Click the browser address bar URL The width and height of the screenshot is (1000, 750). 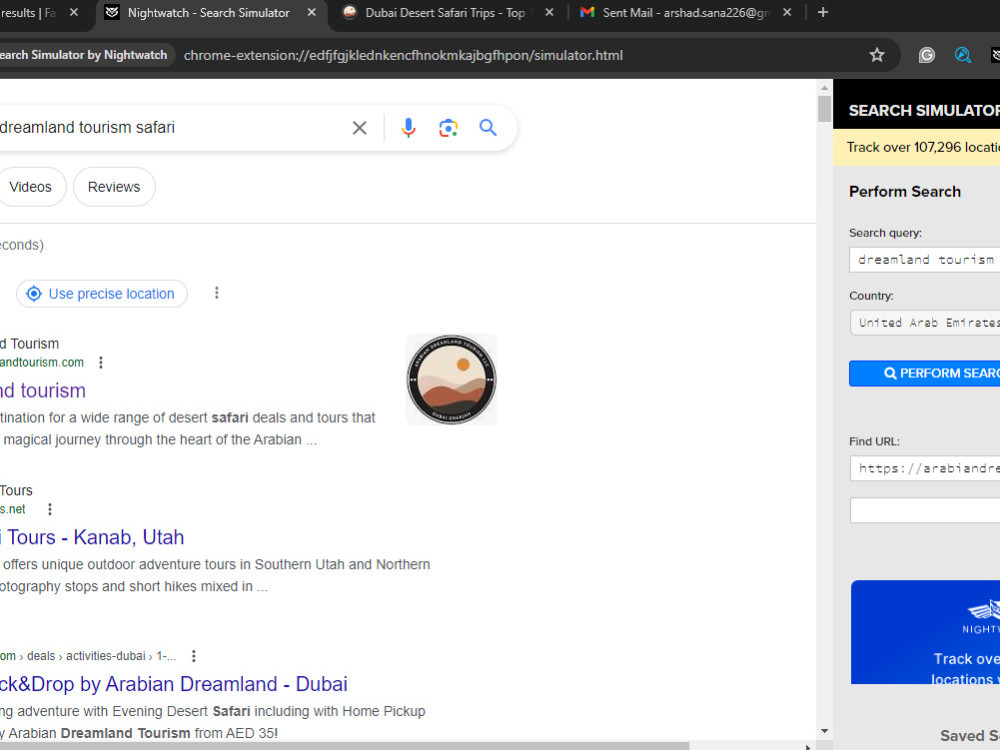(403, 55)
